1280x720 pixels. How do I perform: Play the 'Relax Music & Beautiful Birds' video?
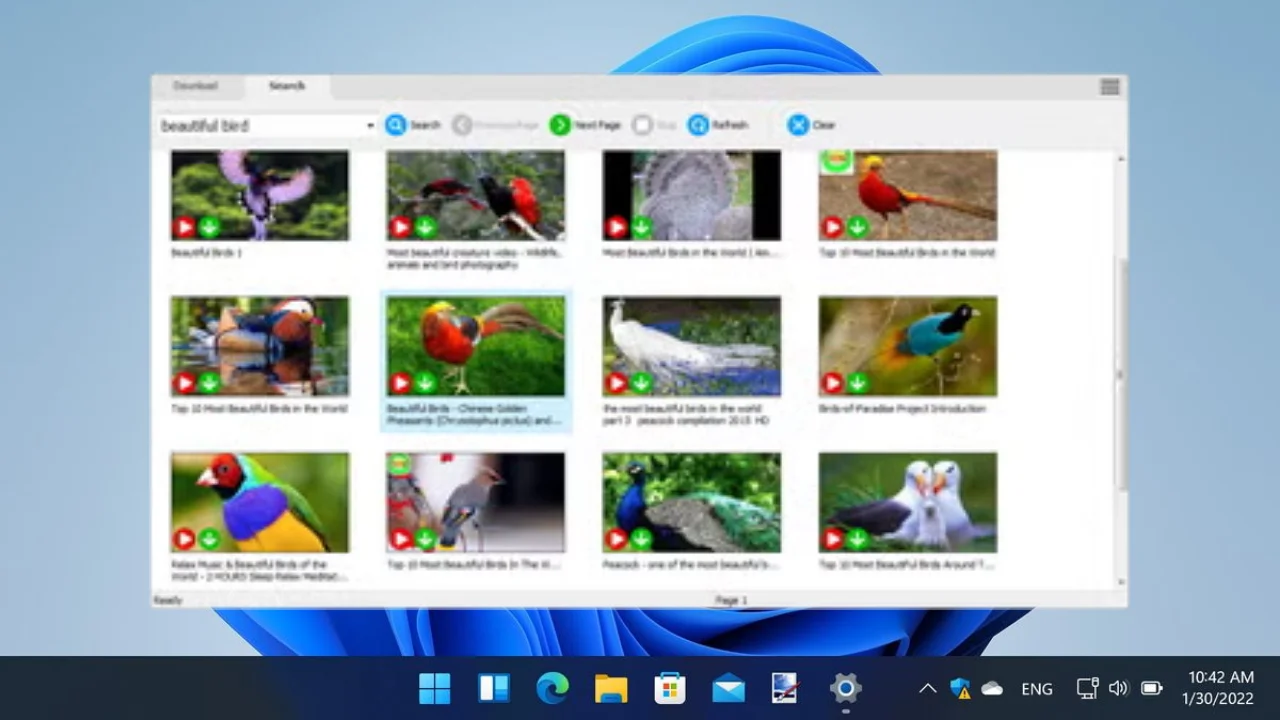coord(184,539)
